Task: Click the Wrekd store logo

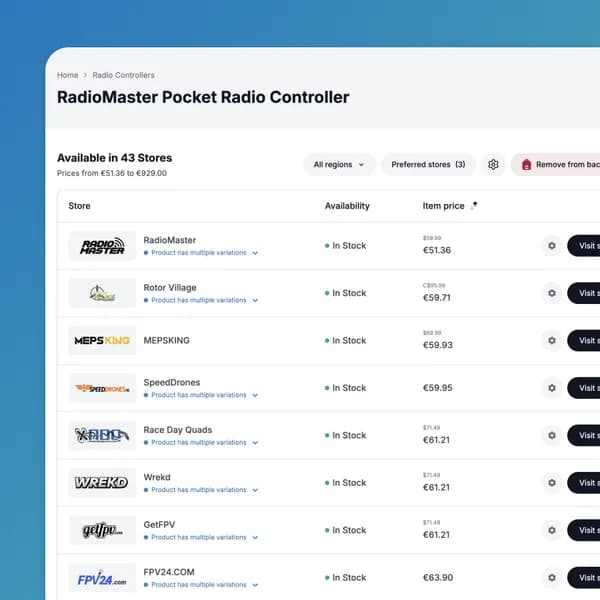Action: click(x=102, y=483)
